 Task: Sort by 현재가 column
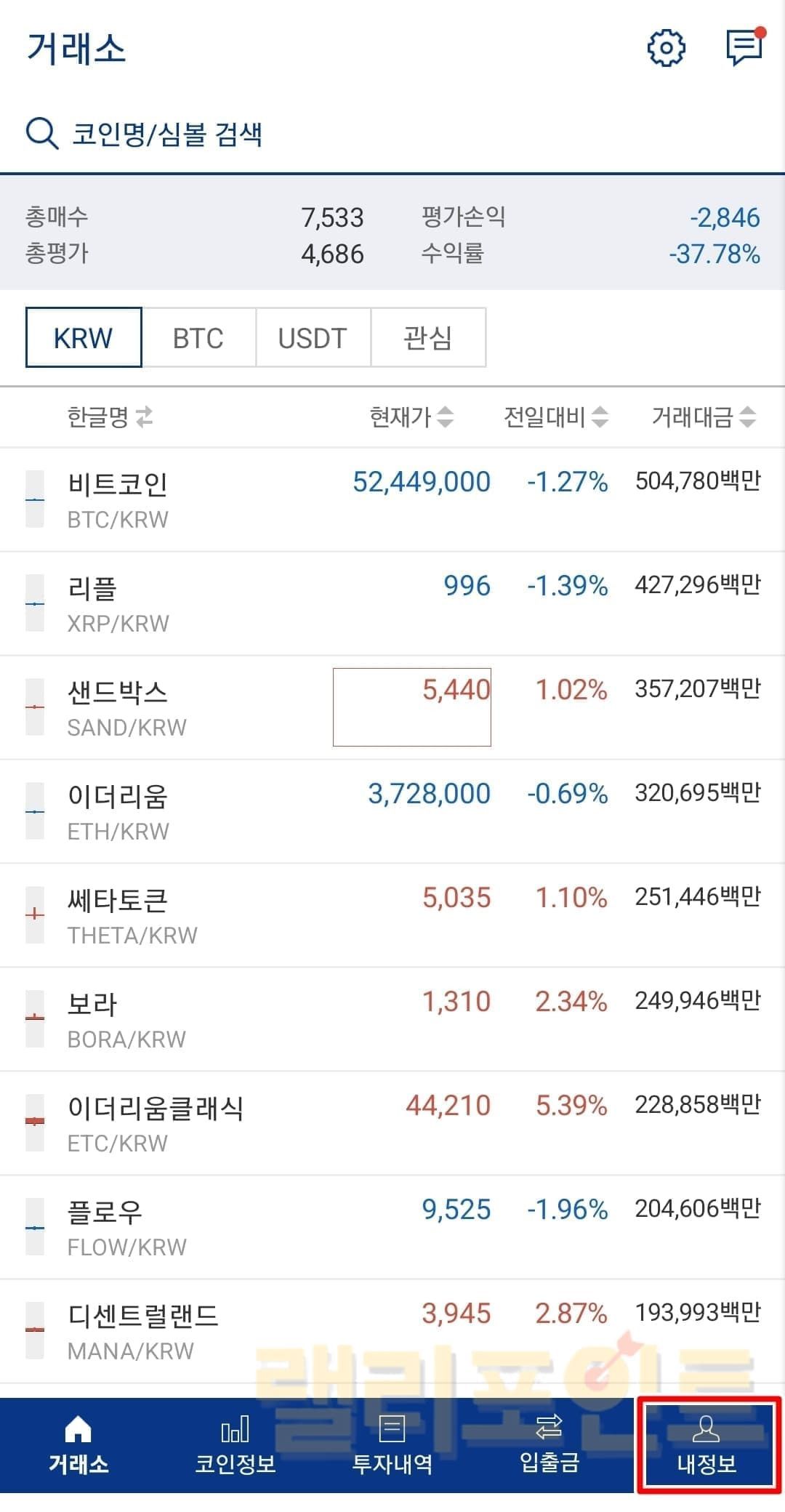tap(445, 417)
